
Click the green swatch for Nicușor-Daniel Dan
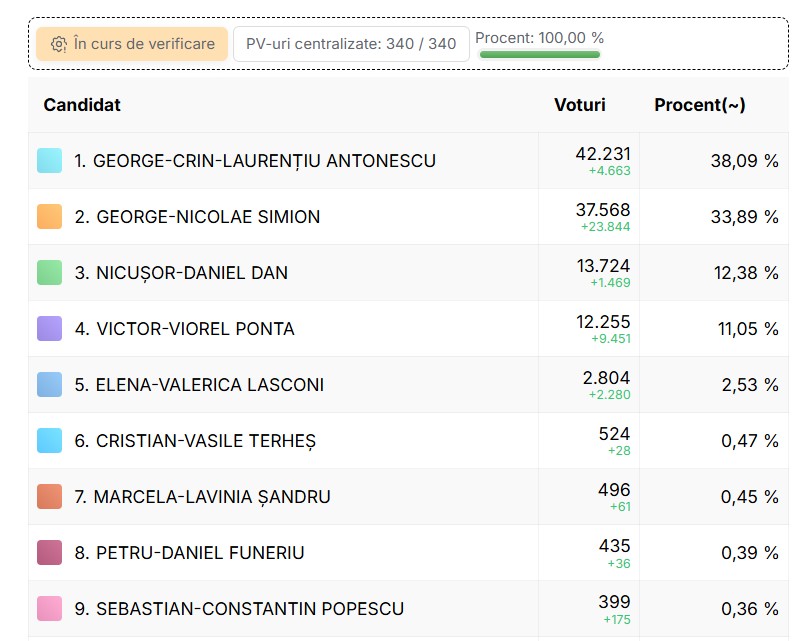pyautogui.click(x=49, y=272)
